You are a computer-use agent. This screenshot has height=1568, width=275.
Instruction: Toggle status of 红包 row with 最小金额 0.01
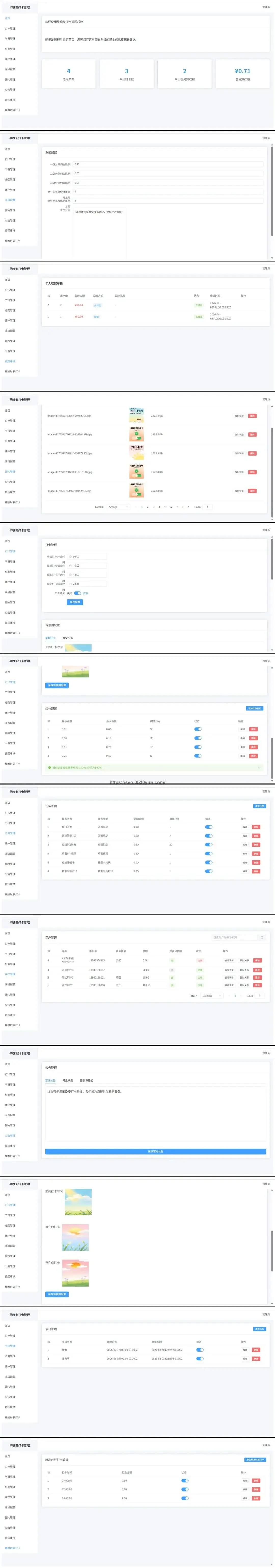click(198, 729)
